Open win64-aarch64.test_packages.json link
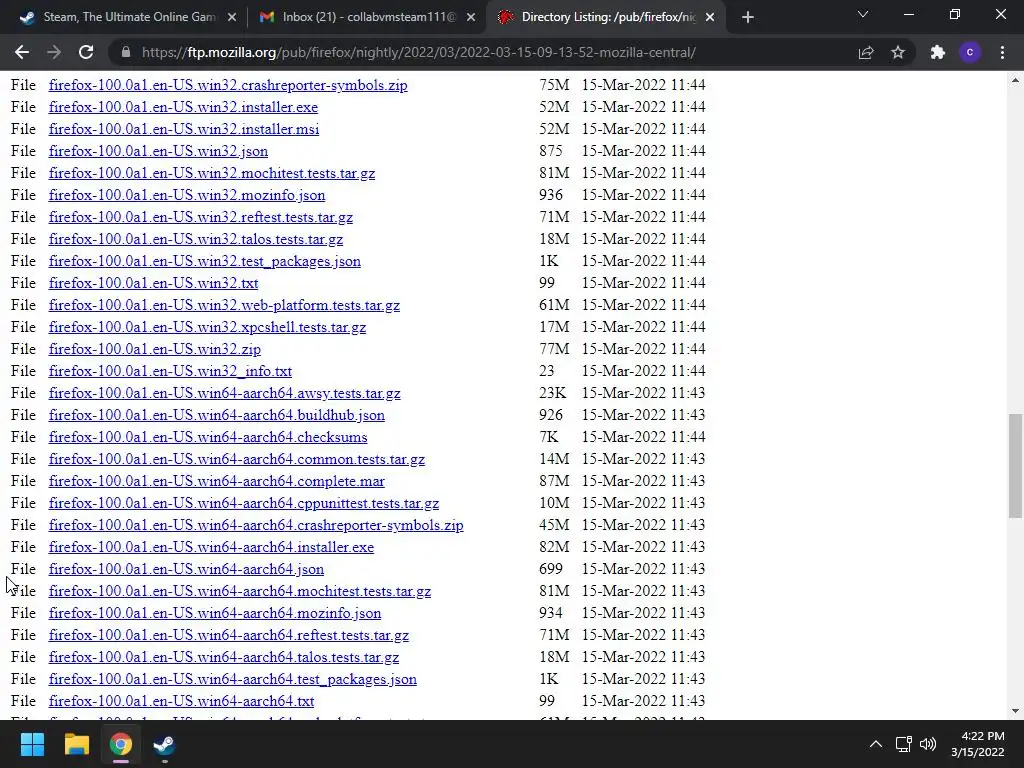The image size is (1024, 768). click(x=232, y=679)
